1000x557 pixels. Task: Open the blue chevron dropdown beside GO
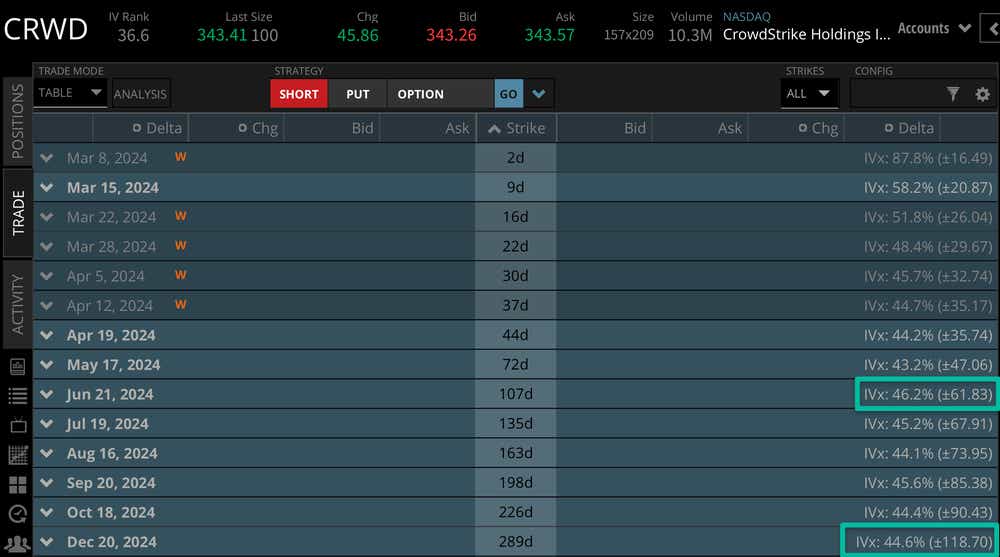(539, 94)
